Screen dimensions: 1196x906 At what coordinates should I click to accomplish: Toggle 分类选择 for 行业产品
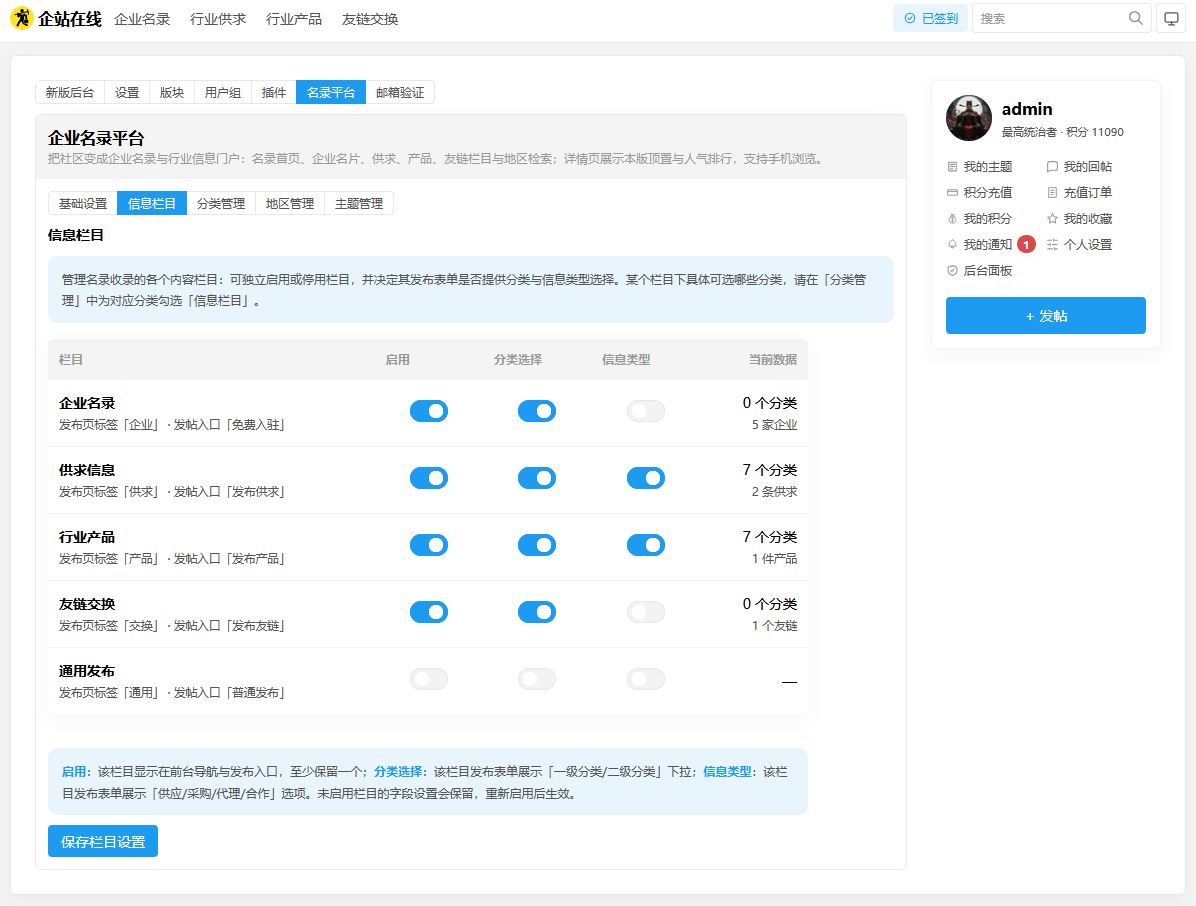[537, 545]
